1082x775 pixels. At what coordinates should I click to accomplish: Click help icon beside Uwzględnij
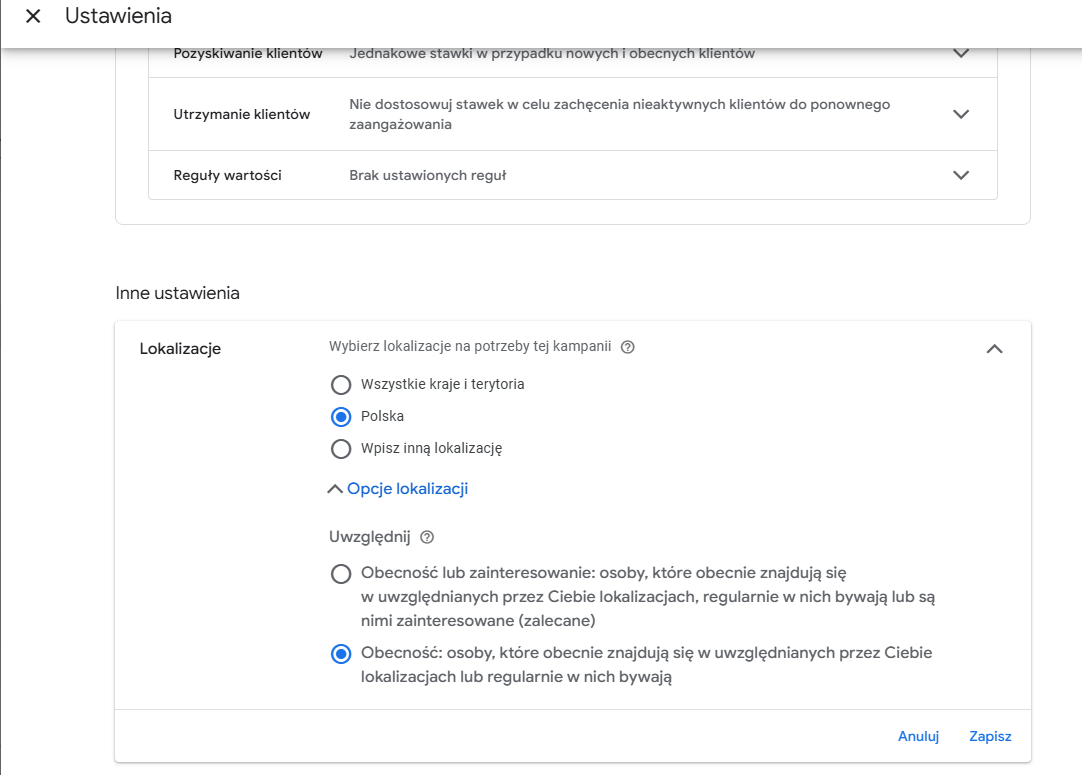(427, 537)
